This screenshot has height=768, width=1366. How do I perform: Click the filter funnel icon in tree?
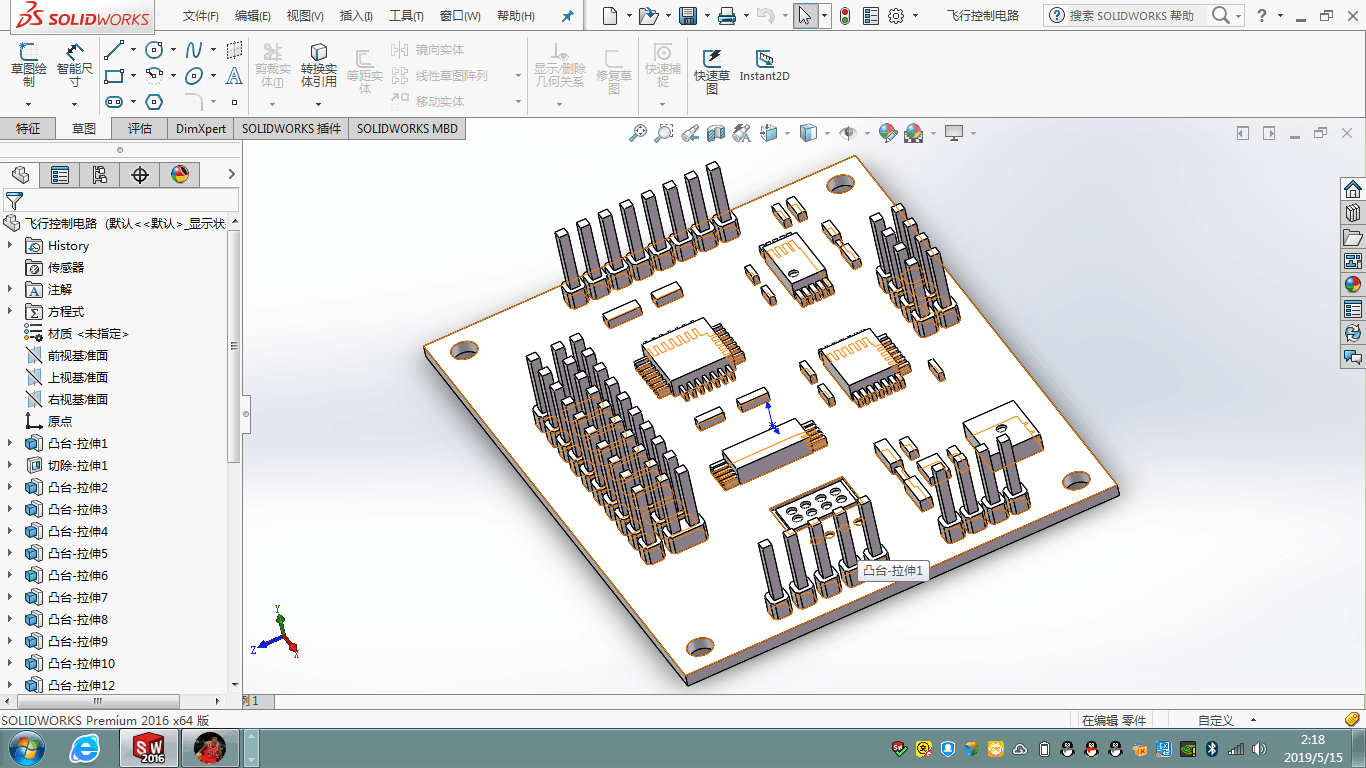(13, 200)
